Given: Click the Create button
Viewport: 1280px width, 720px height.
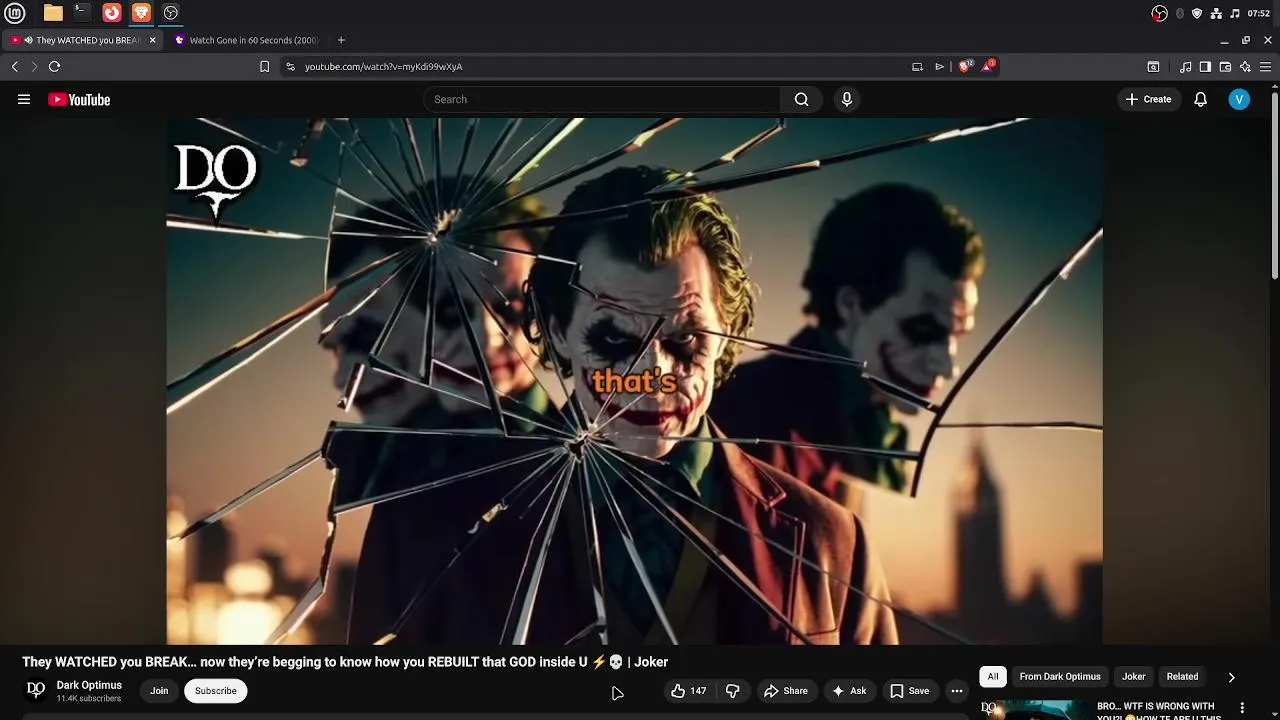Looking at the screenshot, I should click(x=1148, y=99).
